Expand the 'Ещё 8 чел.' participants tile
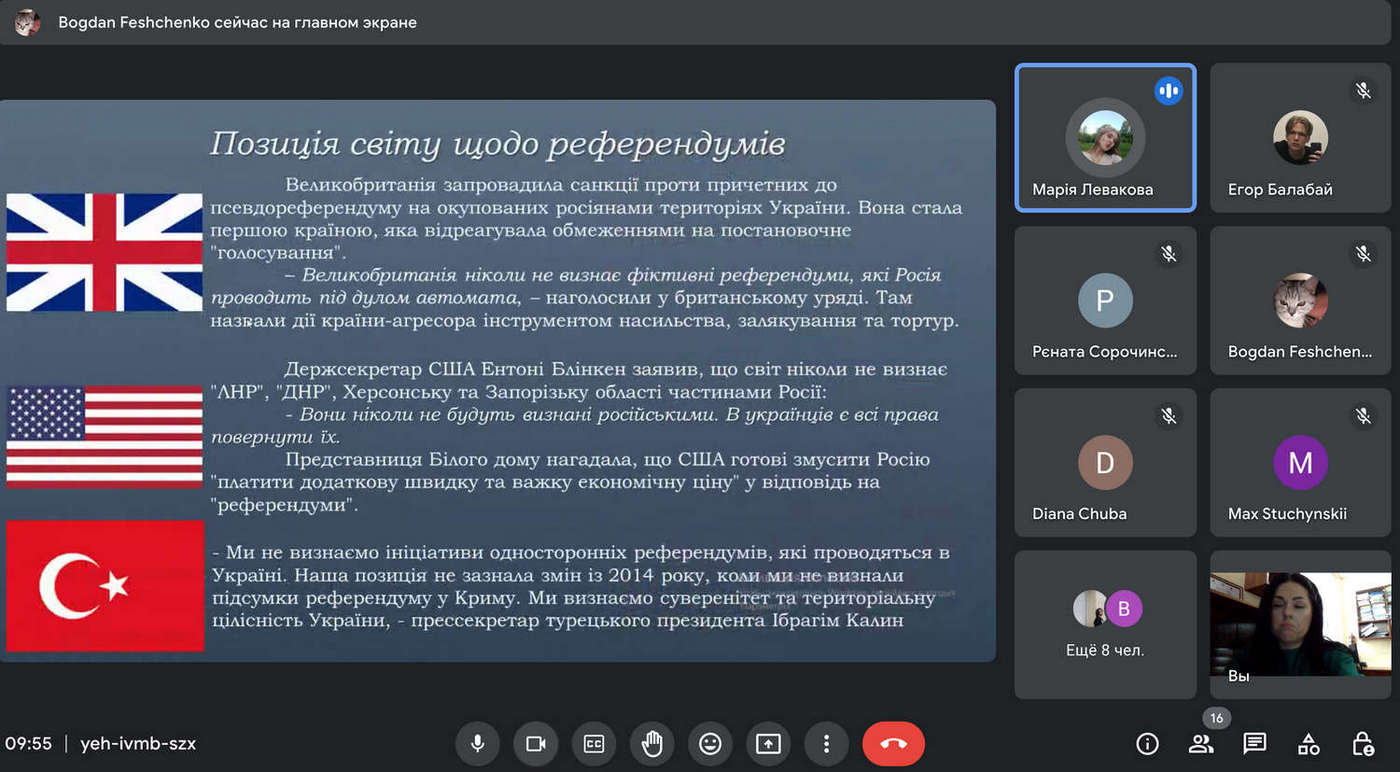This screenshot has height=772, width=1400. [x=1105, y=624]
